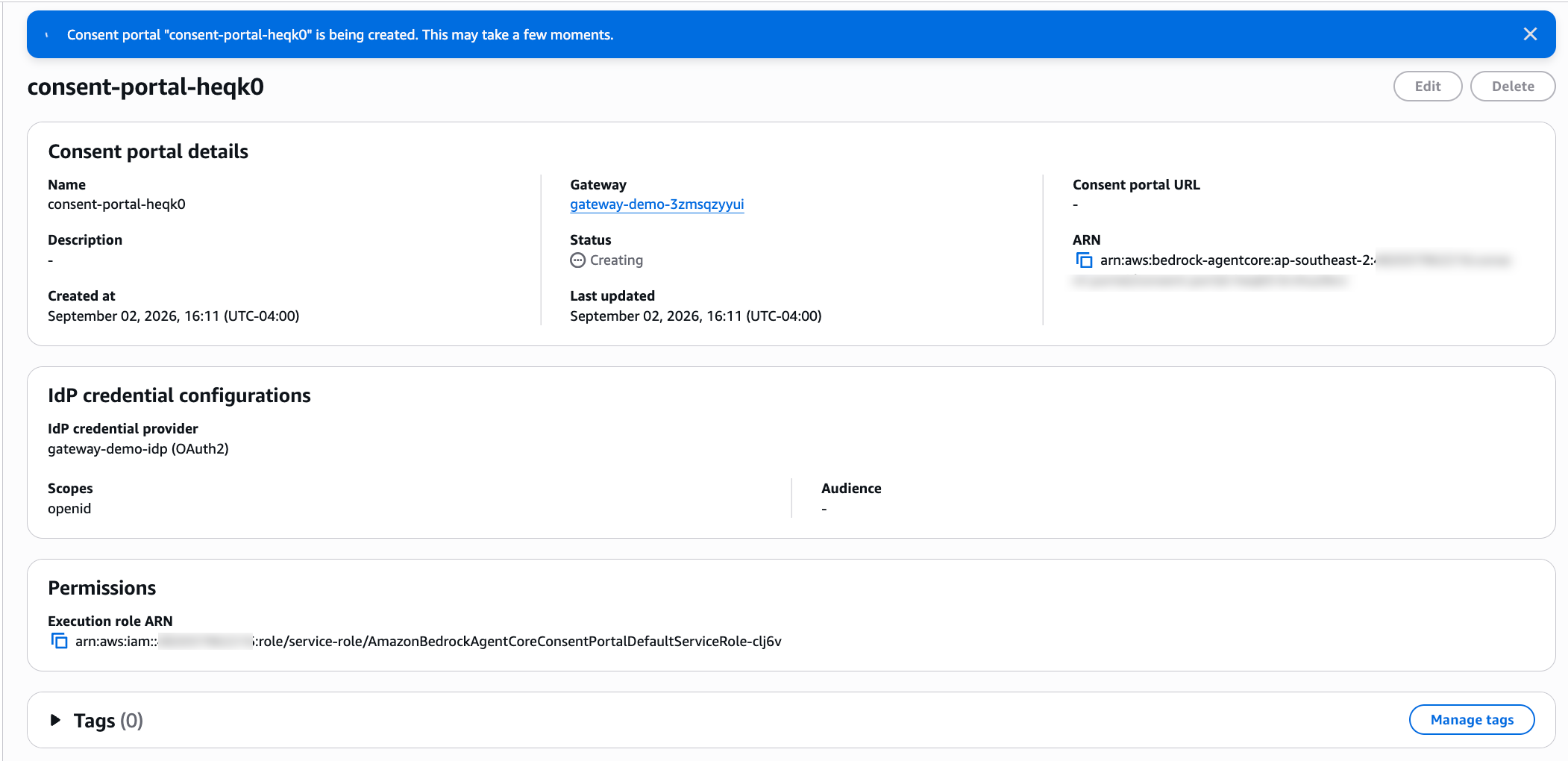
Task: Click the Execution role ARN label
Action: point(110,621)
